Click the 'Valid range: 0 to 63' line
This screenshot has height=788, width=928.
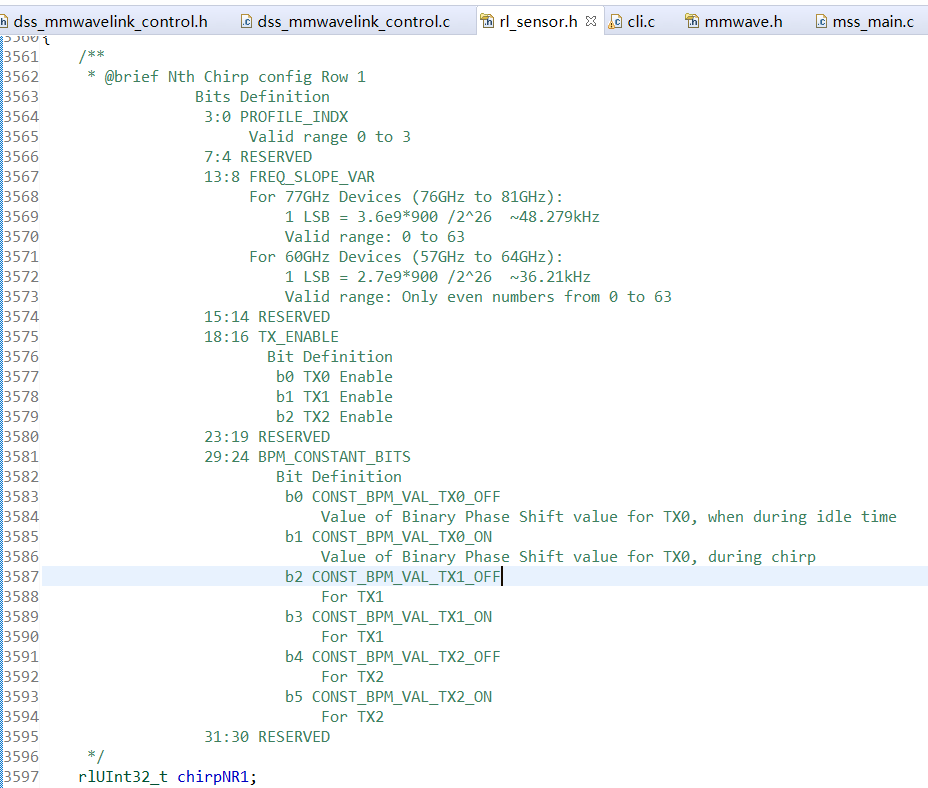pos(375,237)
